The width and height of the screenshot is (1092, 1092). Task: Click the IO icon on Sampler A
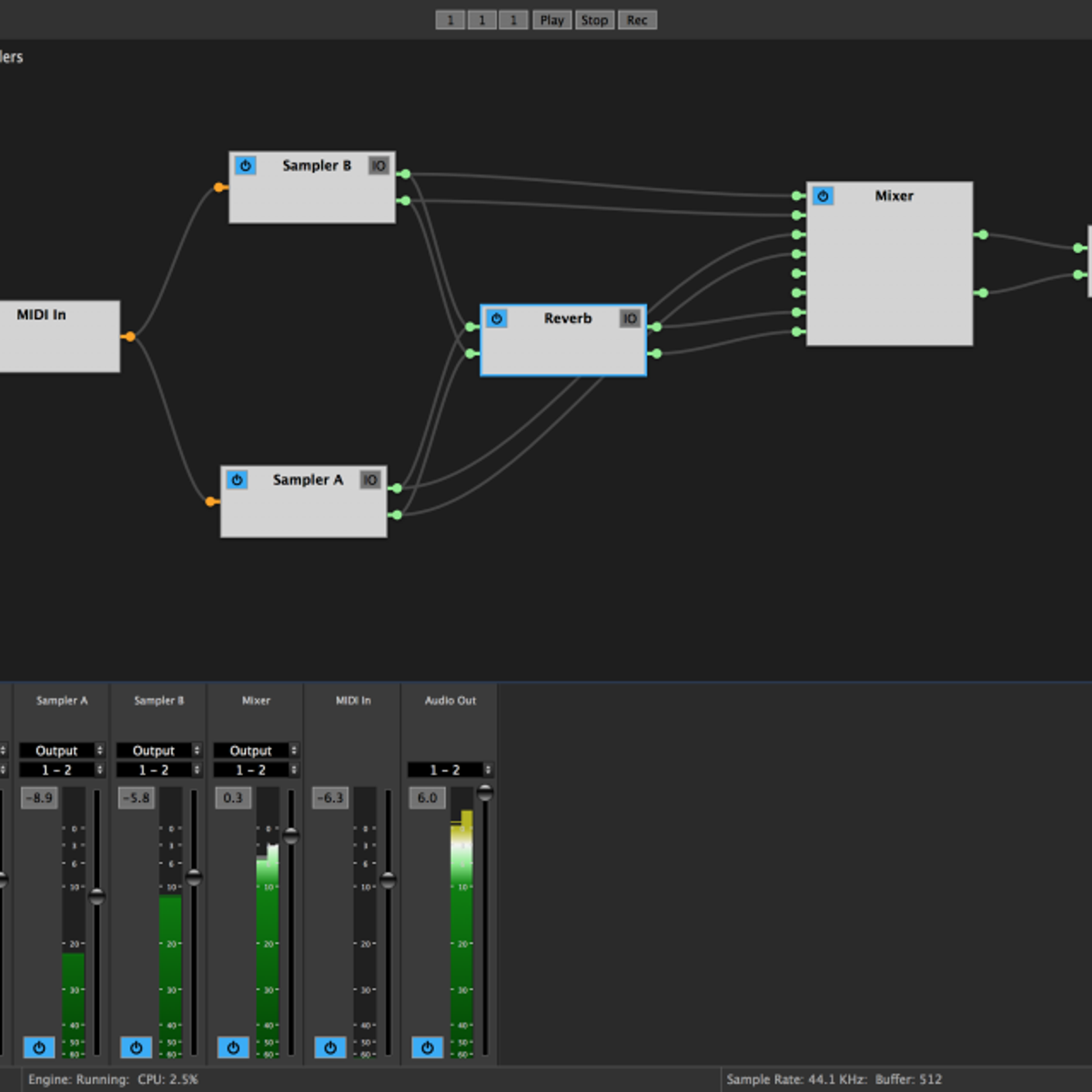coord(369,480)
